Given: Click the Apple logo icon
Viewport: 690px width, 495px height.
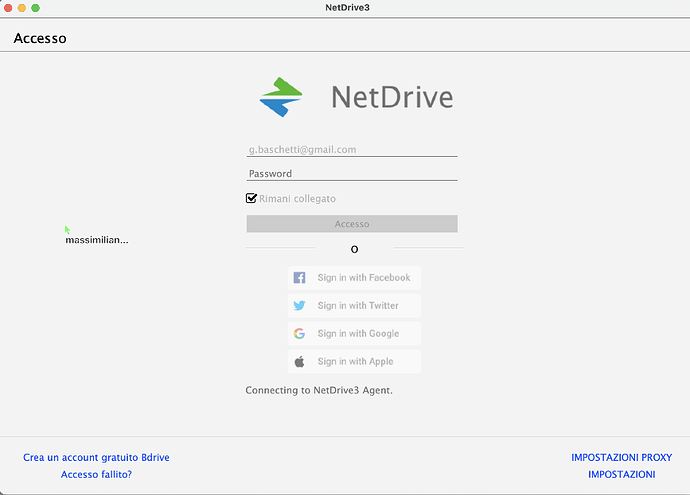Looking at the screenshot, I should [299, 362].
